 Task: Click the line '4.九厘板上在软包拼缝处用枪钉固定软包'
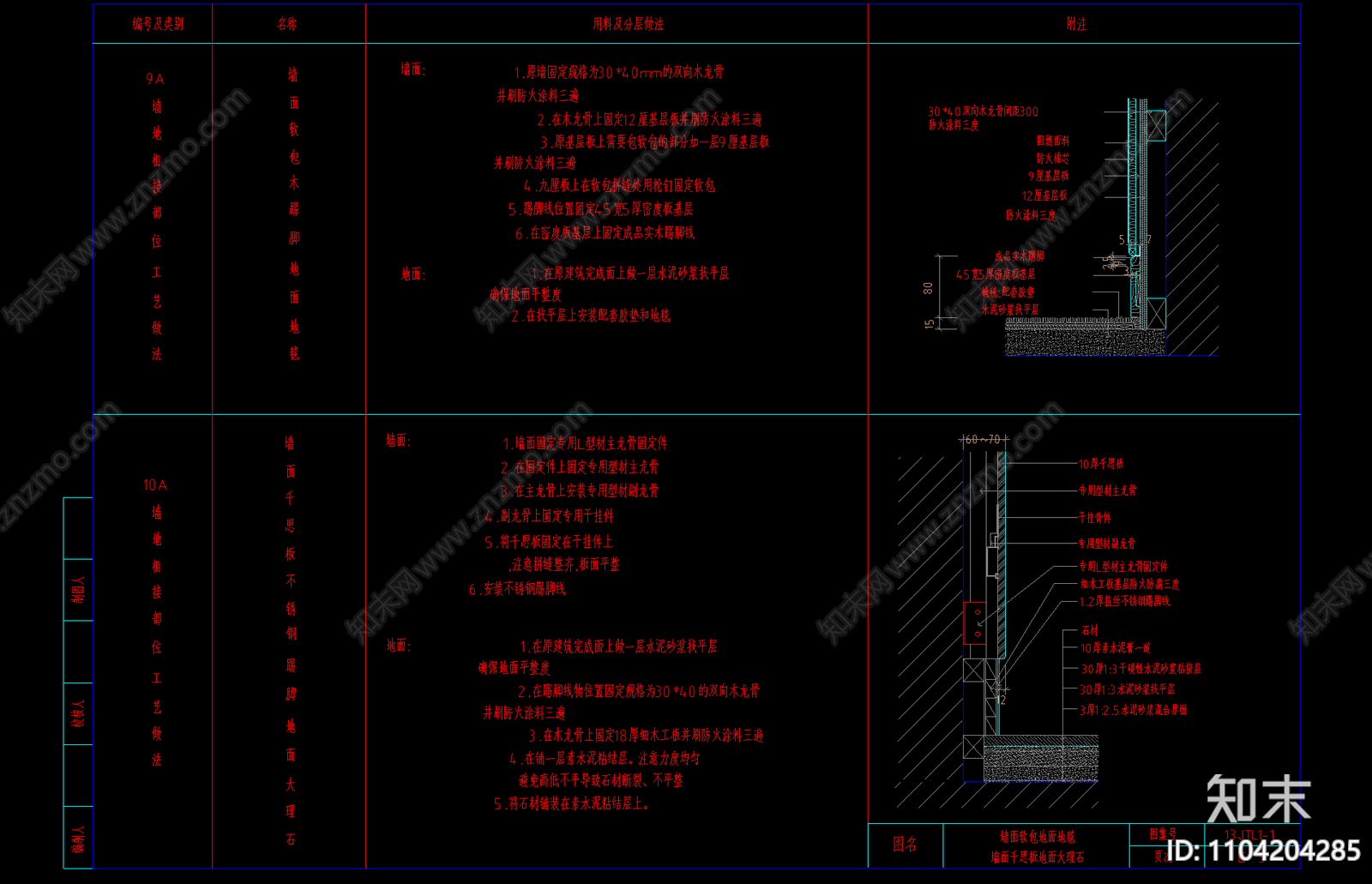[619, 186]
